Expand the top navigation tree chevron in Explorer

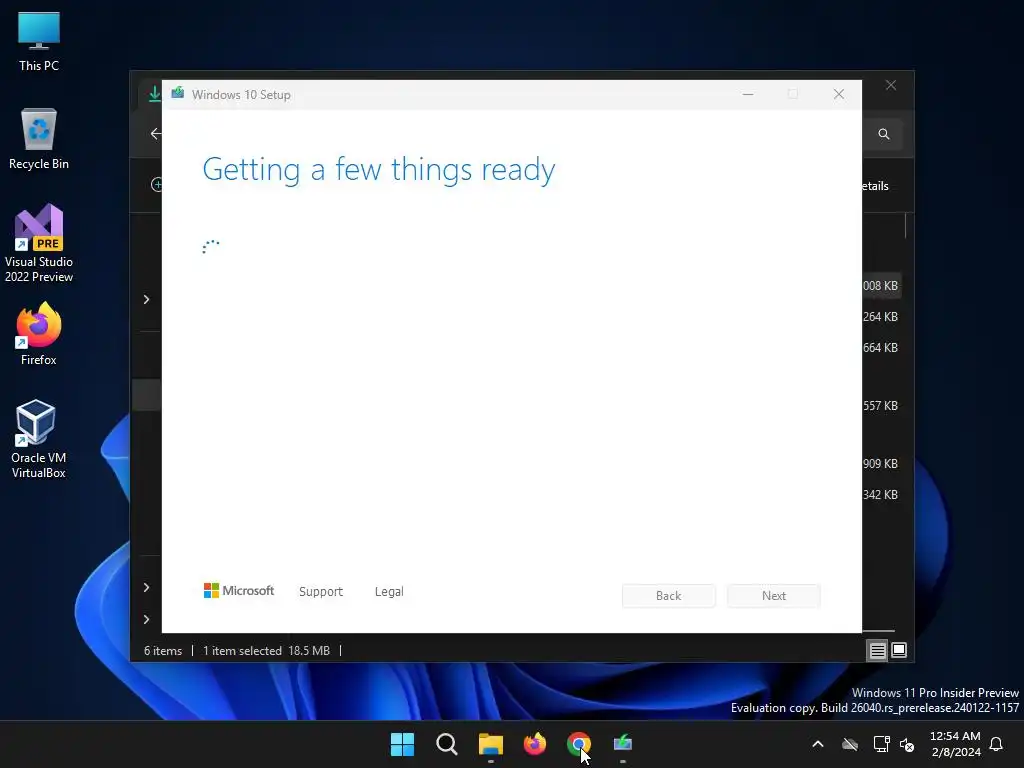pos(146,299)
